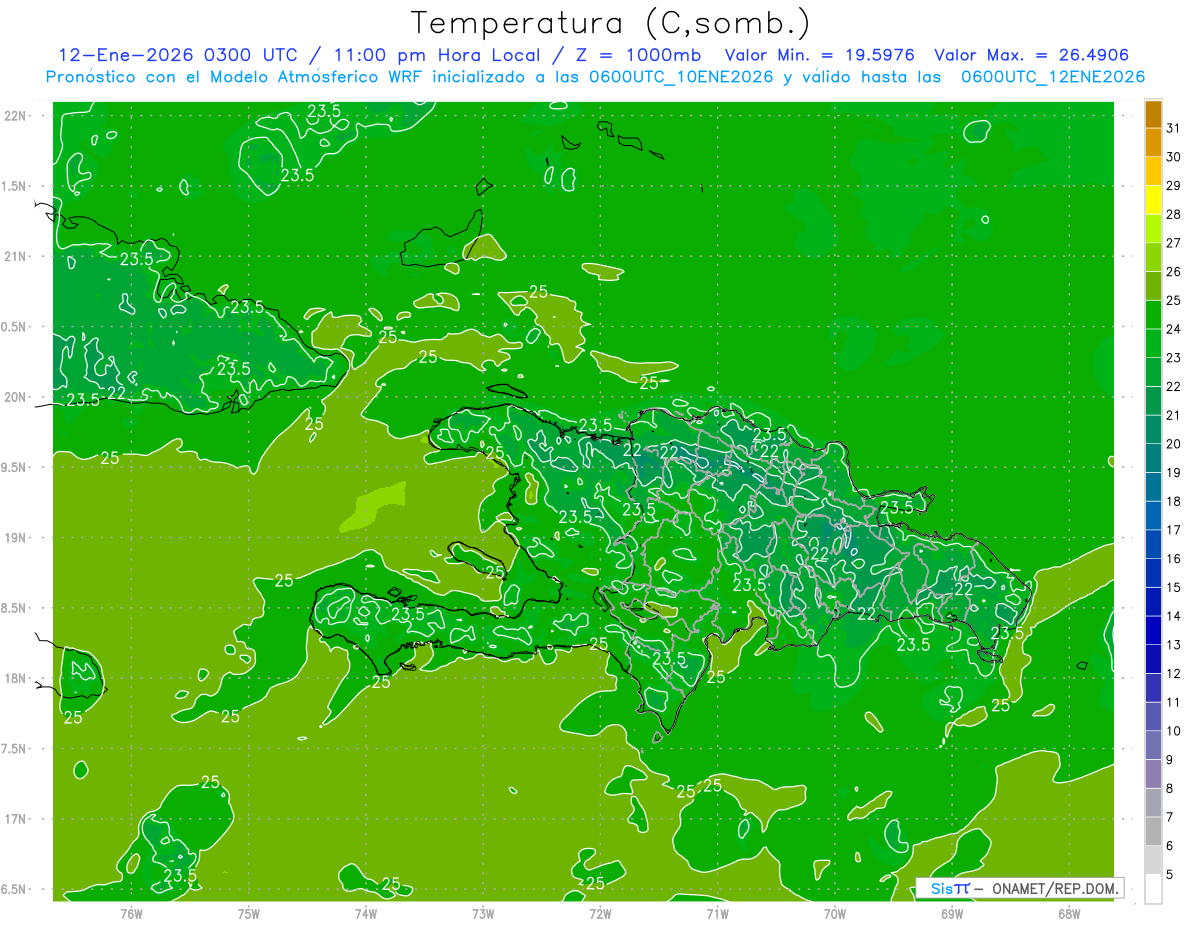Screen dimensions: 1200x927
Task: Click the "Temperatura (C,somb.)" title
Action: [611, 23]
